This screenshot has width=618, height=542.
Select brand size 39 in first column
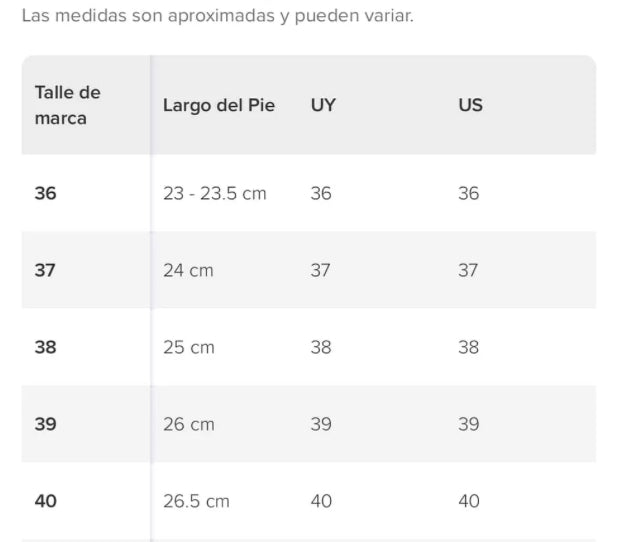pos(46,424)
